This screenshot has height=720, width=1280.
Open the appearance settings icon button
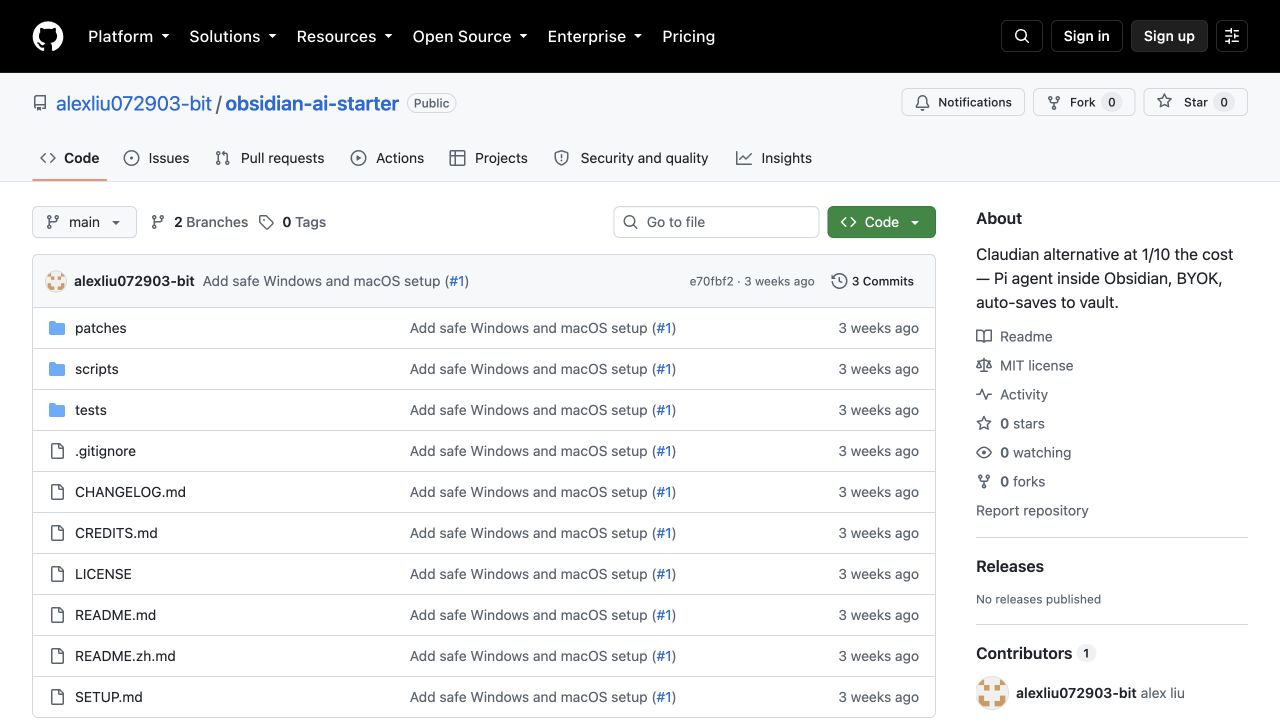pyautogui.click(x=1232, y=36)
